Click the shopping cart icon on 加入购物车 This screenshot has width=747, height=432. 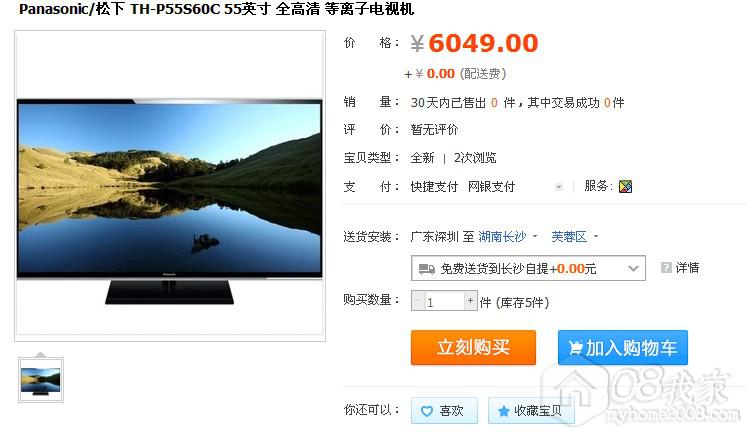(575, 348)
